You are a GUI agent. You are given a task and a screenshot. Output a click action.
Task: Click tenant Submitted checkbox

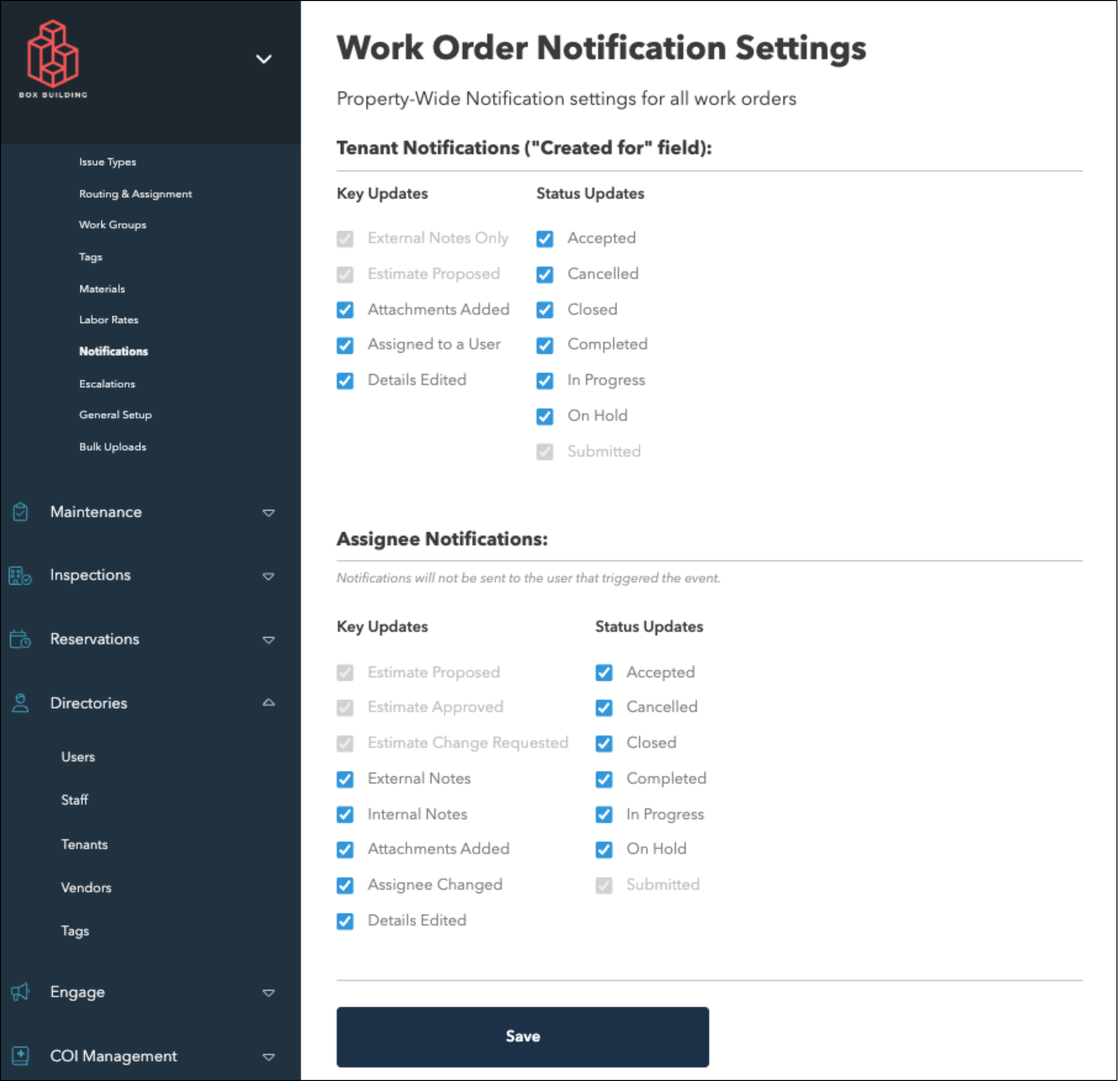pyautogui.click(x=545, y=452)
